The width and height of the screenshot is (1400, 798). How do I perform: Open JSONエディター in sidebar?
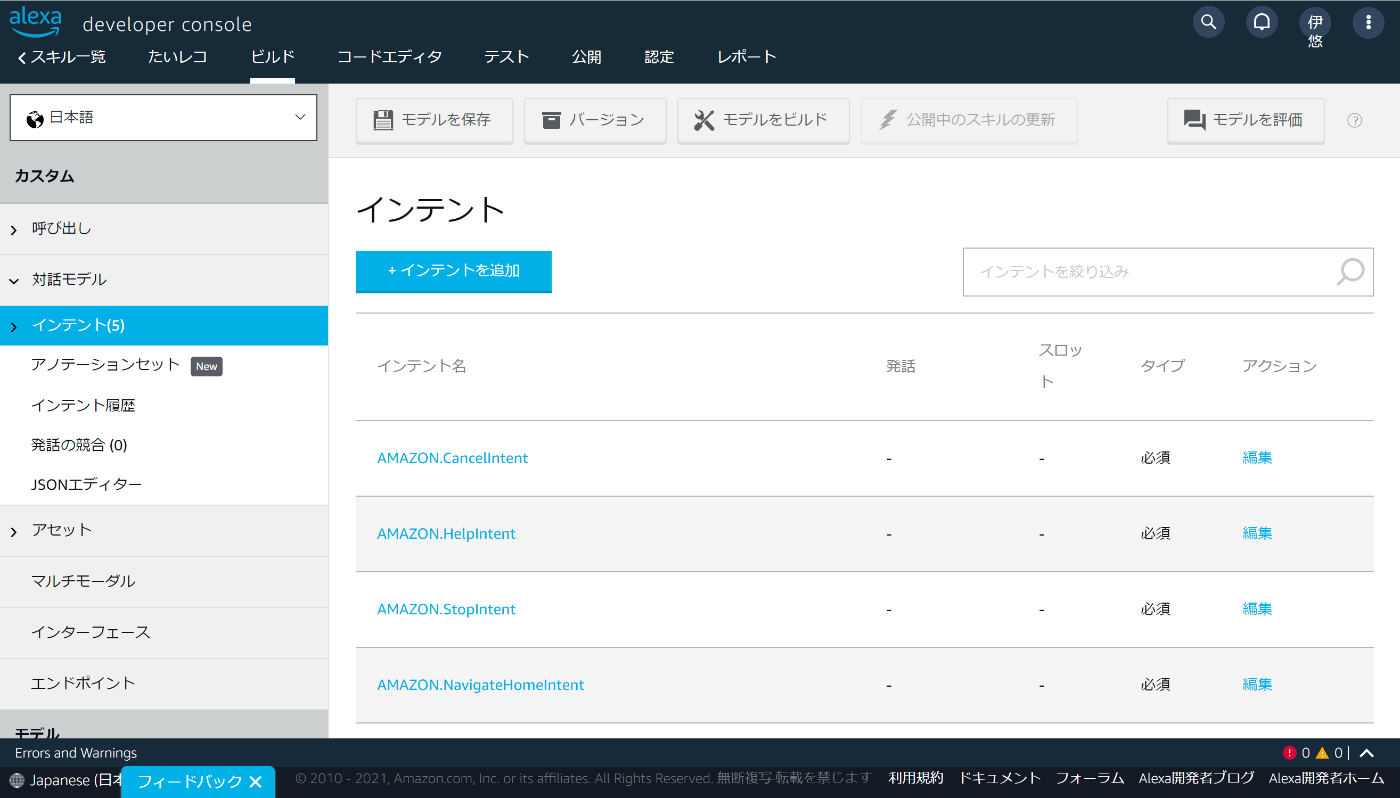pyautogui.click(x=87, y=485)
